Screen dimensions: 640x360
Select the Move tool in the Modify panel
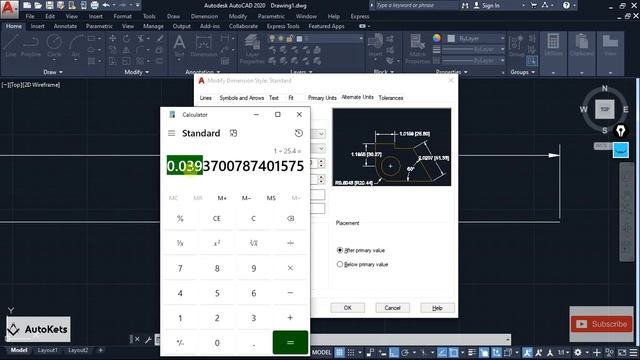pos(113,38)
